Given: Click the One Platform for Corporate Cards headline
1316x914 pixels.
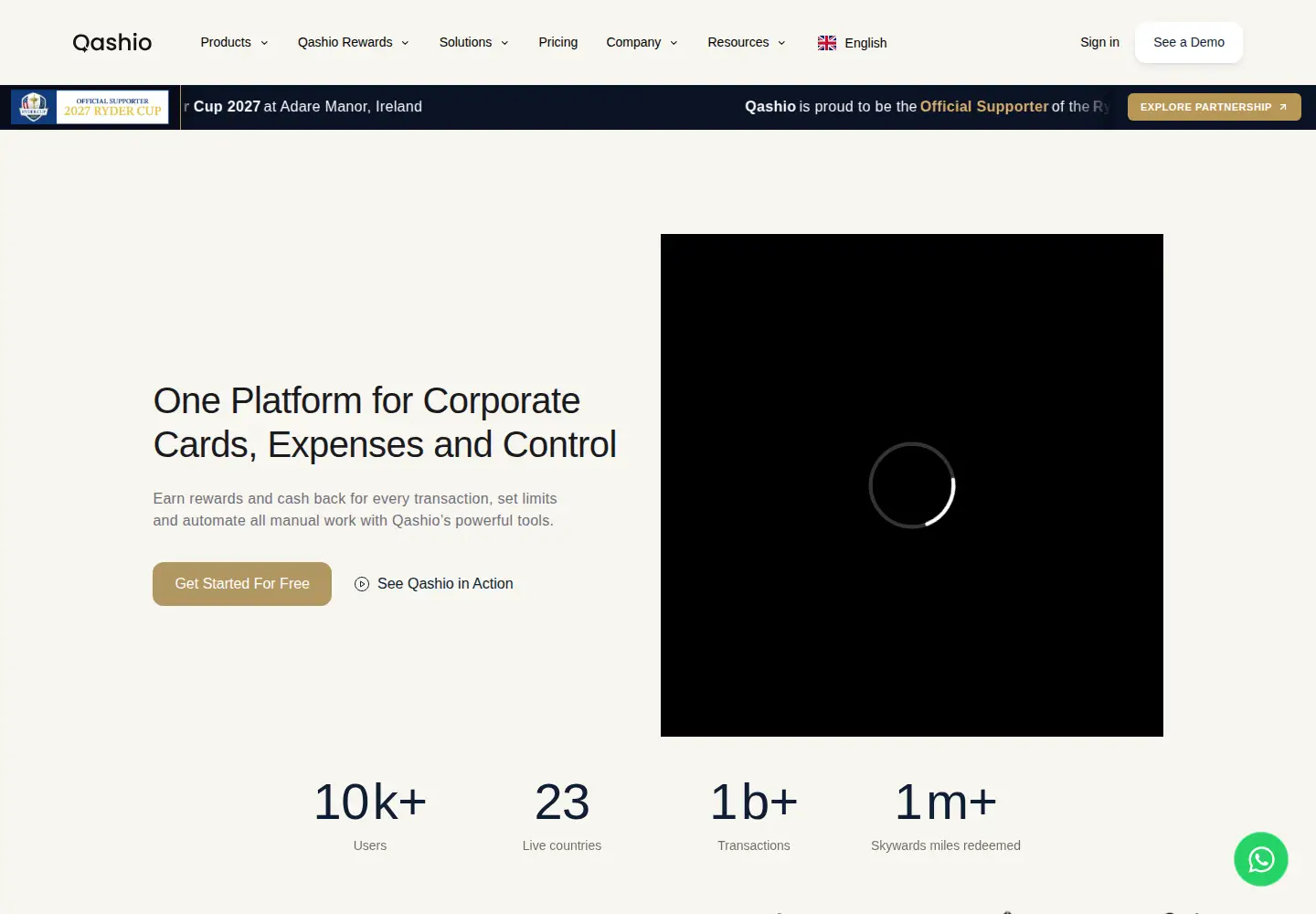Looking at the screenshot, I should tap(385, 422).
